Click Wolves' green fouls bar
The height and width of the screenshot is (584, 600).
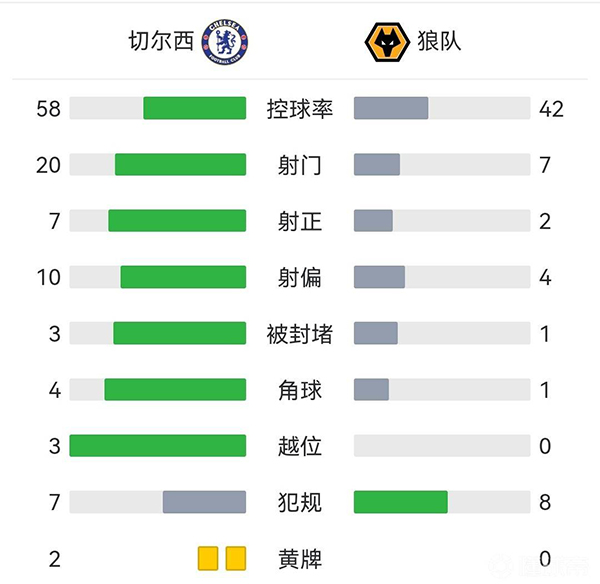tap(401, 502)
